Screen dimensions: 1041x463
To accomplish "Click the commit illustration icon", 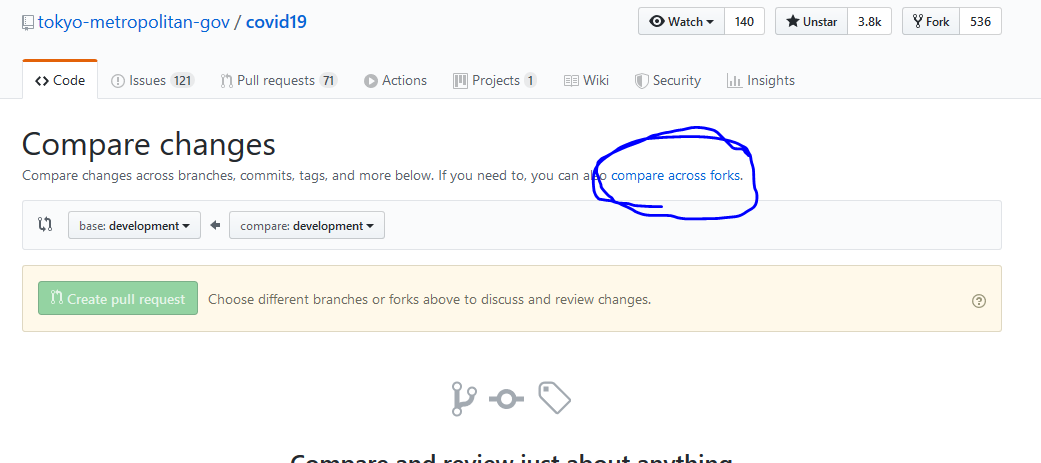I will 507,399.
